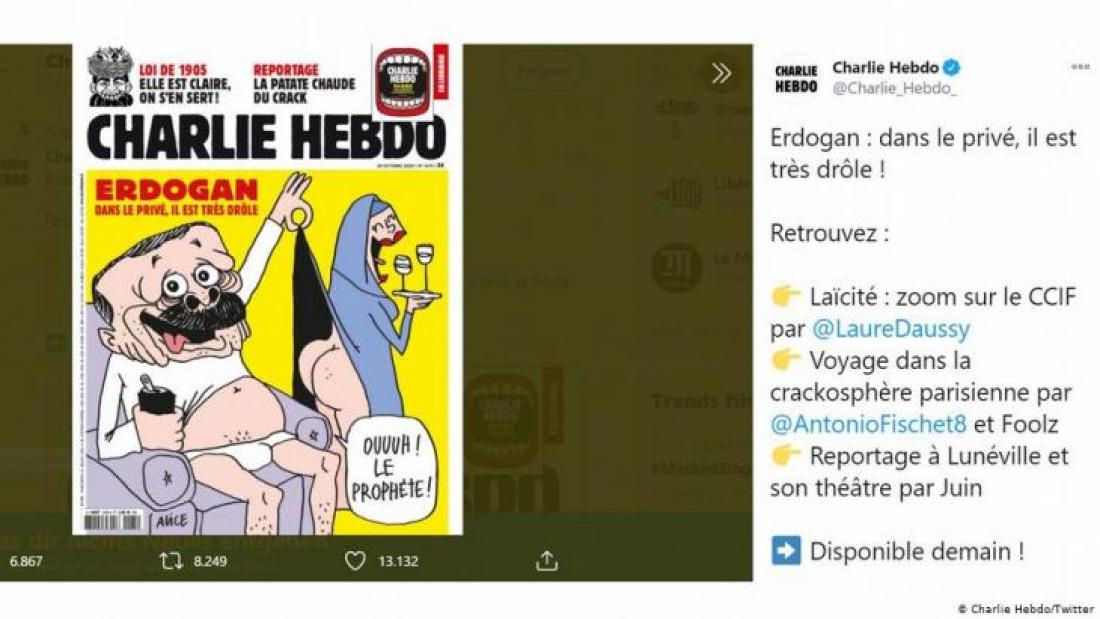The height and width of the screenshot is (619, 1100).
Task: Click the retweet count 8.249
Action: click(x=210, y=561)
